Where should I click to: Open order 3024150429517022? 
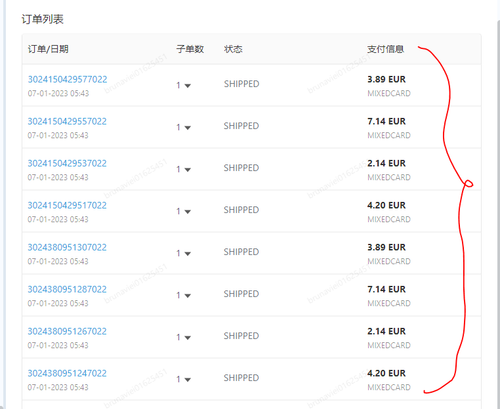67,205
